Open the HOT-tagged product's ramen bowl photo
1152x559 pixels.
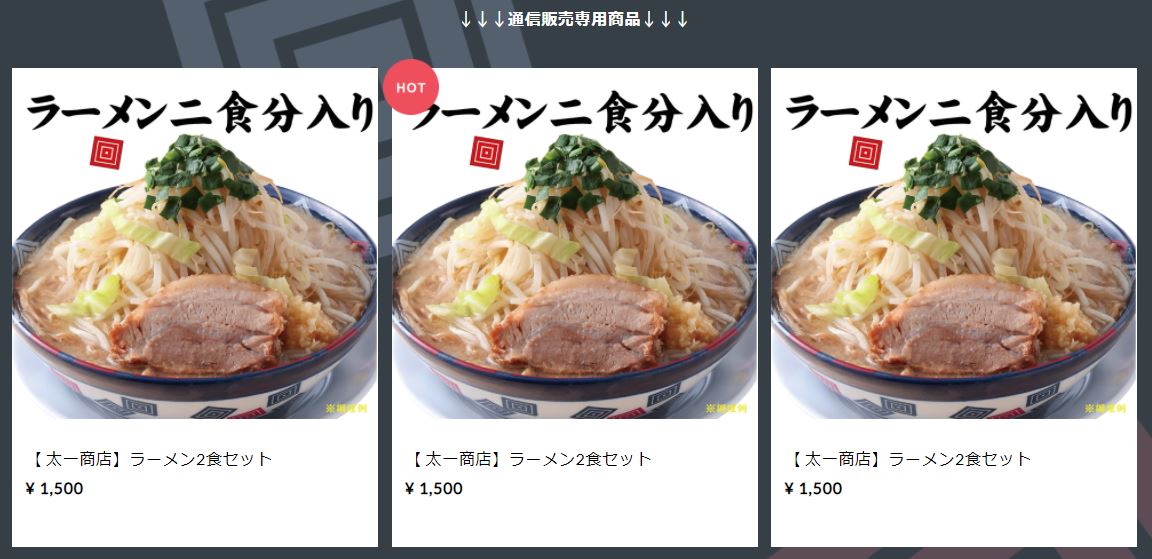point(575,243)
